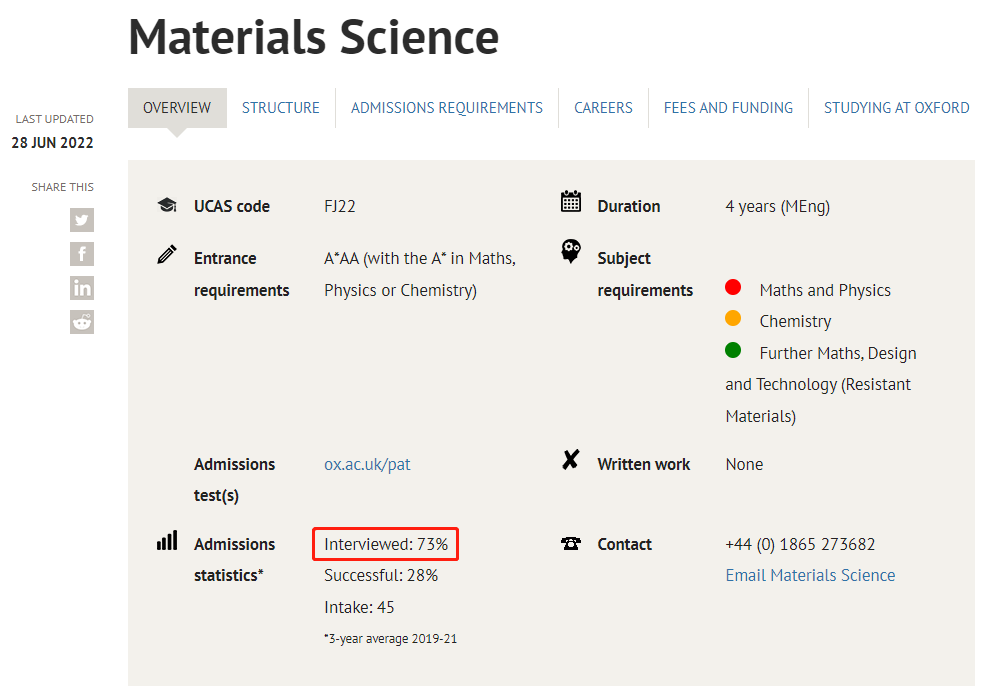
Task: Click the pencil icon beside Entrance requirements
Action: (x=167, y=255)
